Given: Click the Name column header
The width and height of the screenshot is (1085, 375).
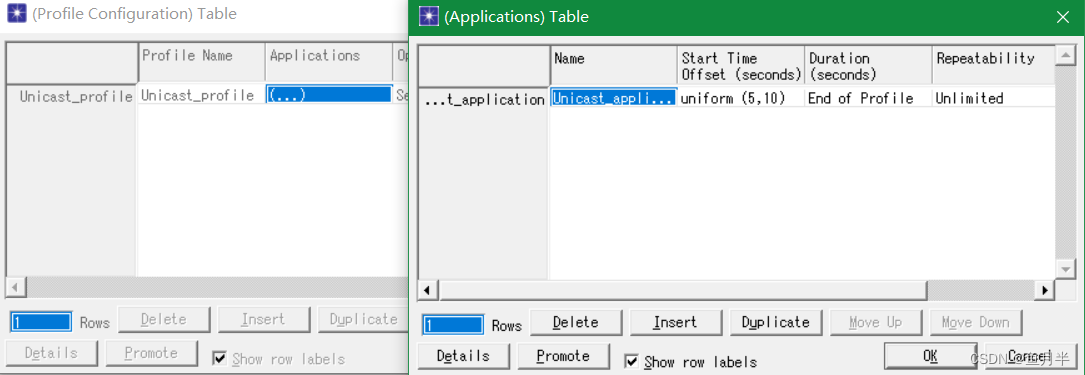Looking at the screenshot, I should point(613,65).
